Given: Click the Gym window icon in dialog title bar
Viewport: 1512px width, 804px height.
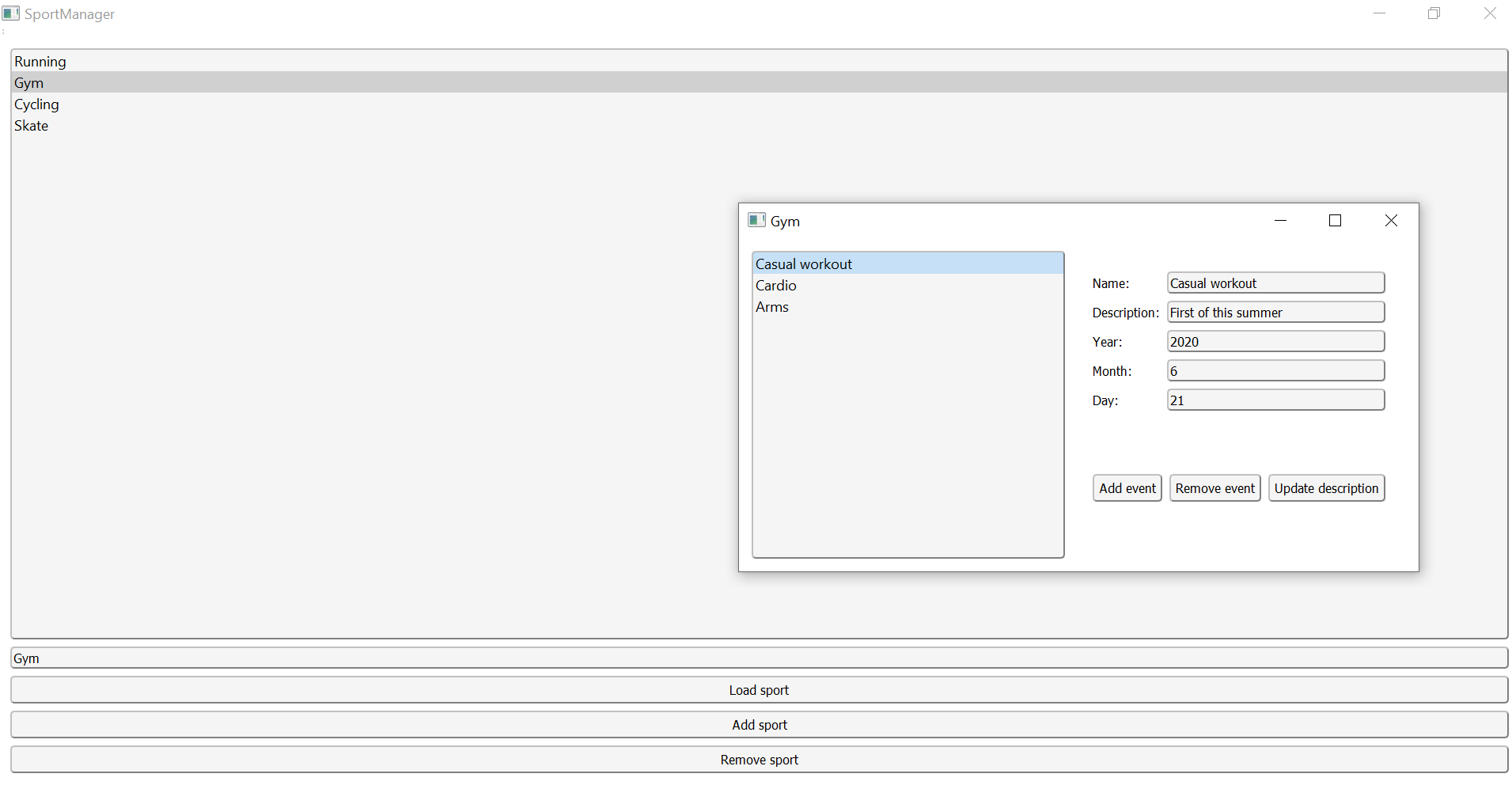Looking at the screenshot, I should [756, 220].
